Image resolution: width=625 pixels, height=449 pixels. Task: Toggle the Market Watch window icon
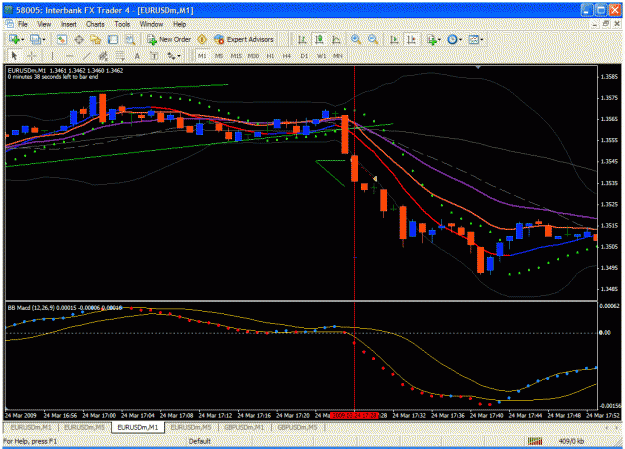[61, 39]
